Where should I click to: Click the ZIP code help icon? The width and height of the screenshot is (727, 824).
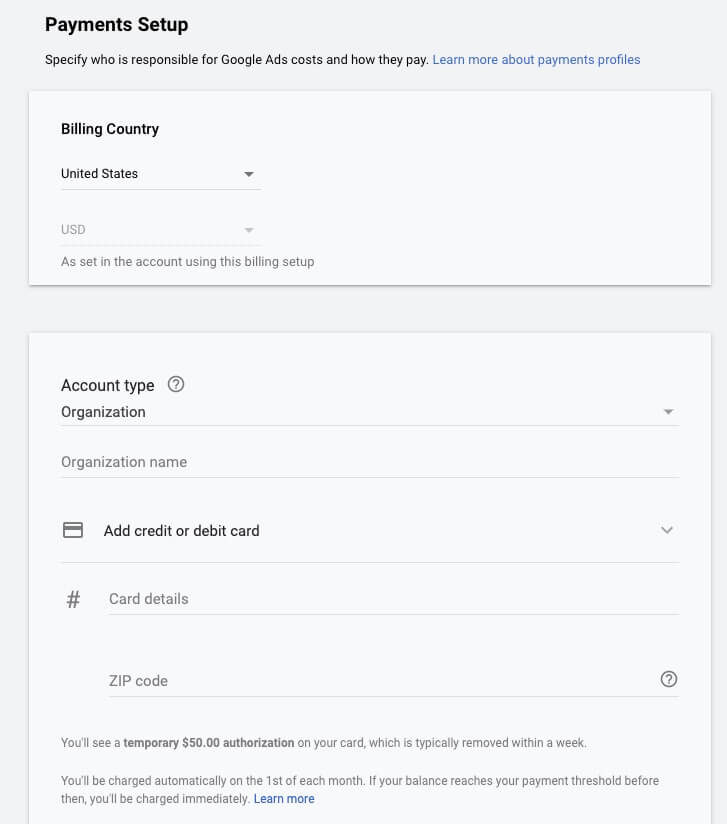click(669, 680)
